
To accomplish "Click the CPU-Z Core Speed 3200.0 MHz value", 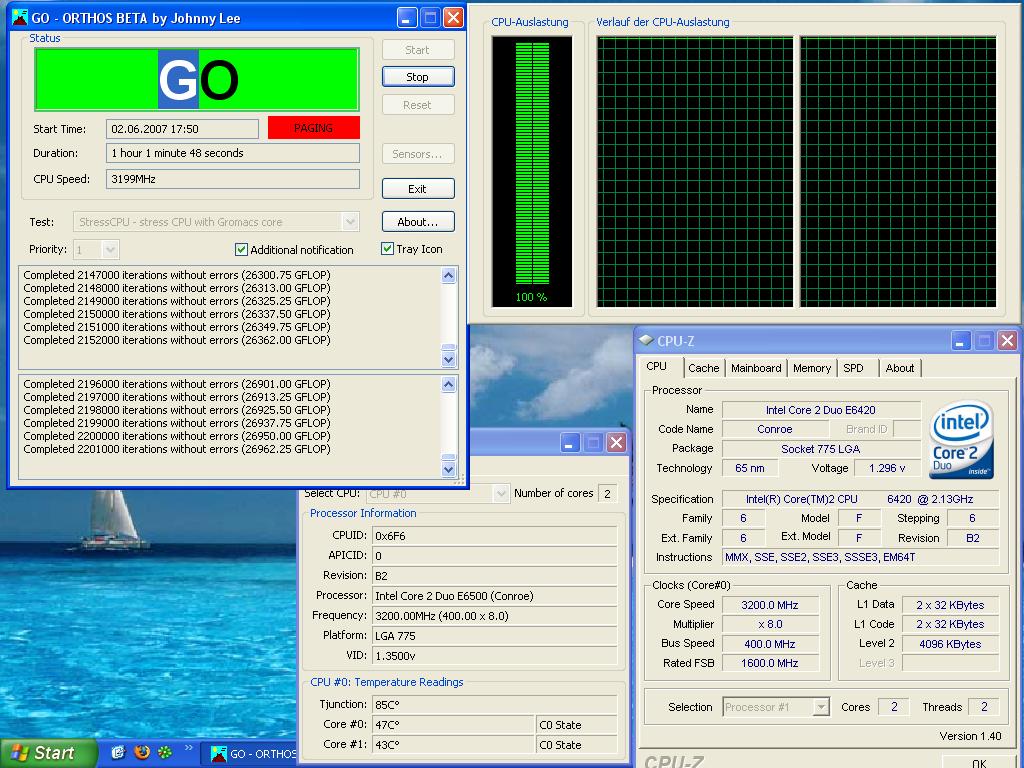I will tap(770, 605).
